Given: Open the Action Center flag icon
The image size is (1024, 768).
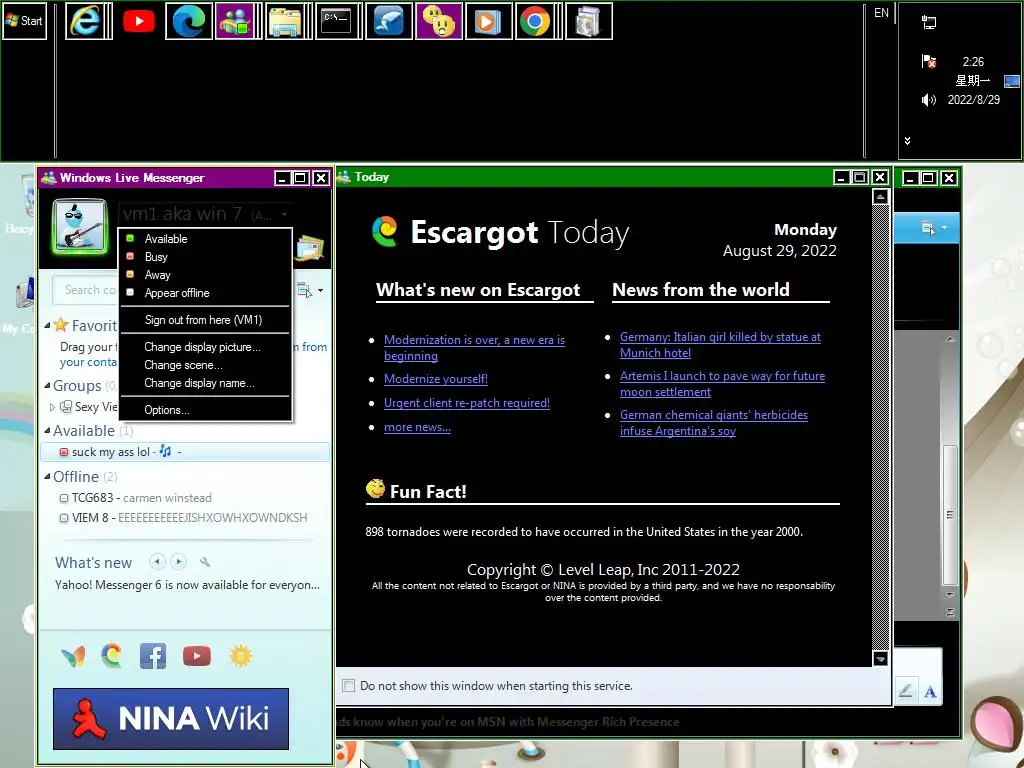Looking at the screenshot, I should (x=929, y=61).
